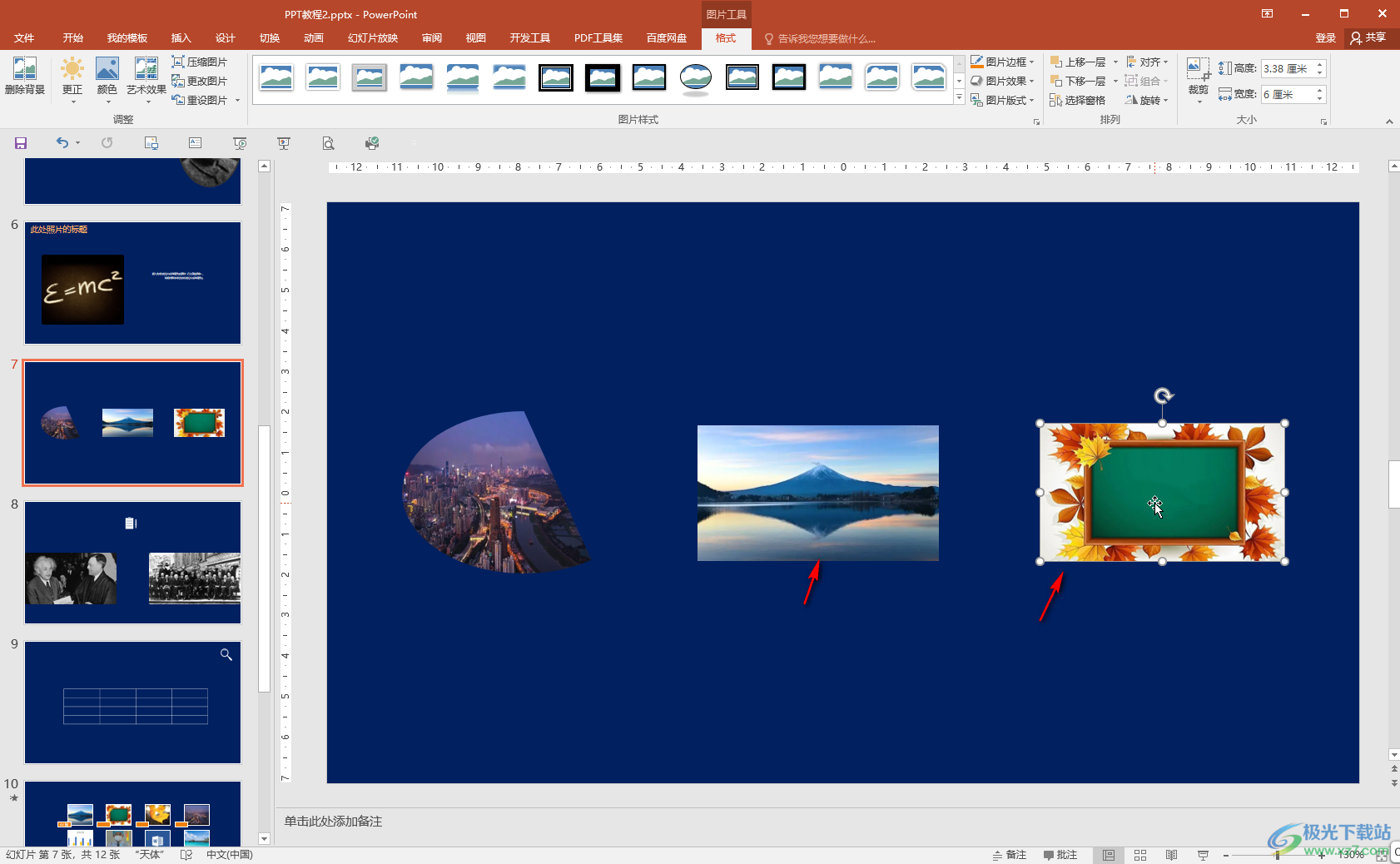Collapse the ribbon with the chevron
The height and width of the screenshot is (864, 1400).
point(1389,122)
